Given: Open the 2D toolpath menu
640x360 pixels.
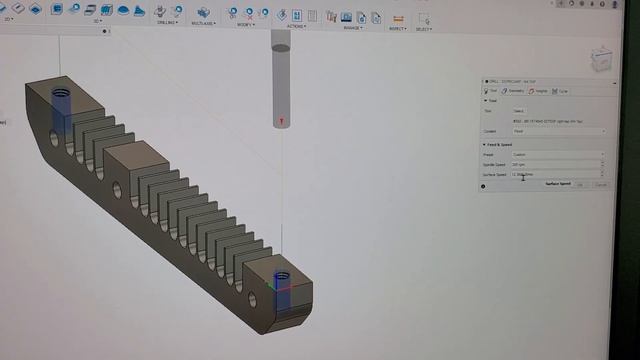Looking at the screenshot, I should [8, 19].
